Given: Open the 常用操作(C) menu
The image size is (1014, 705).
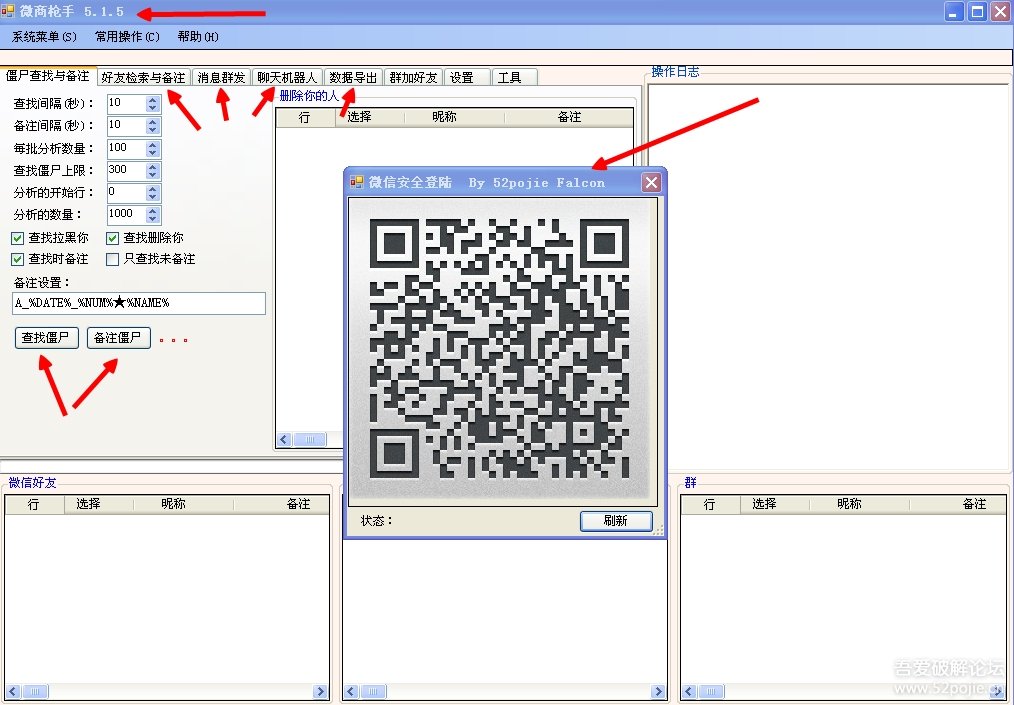Looking at the screenshot, I should pyautogui.click(x=127, y=37).
